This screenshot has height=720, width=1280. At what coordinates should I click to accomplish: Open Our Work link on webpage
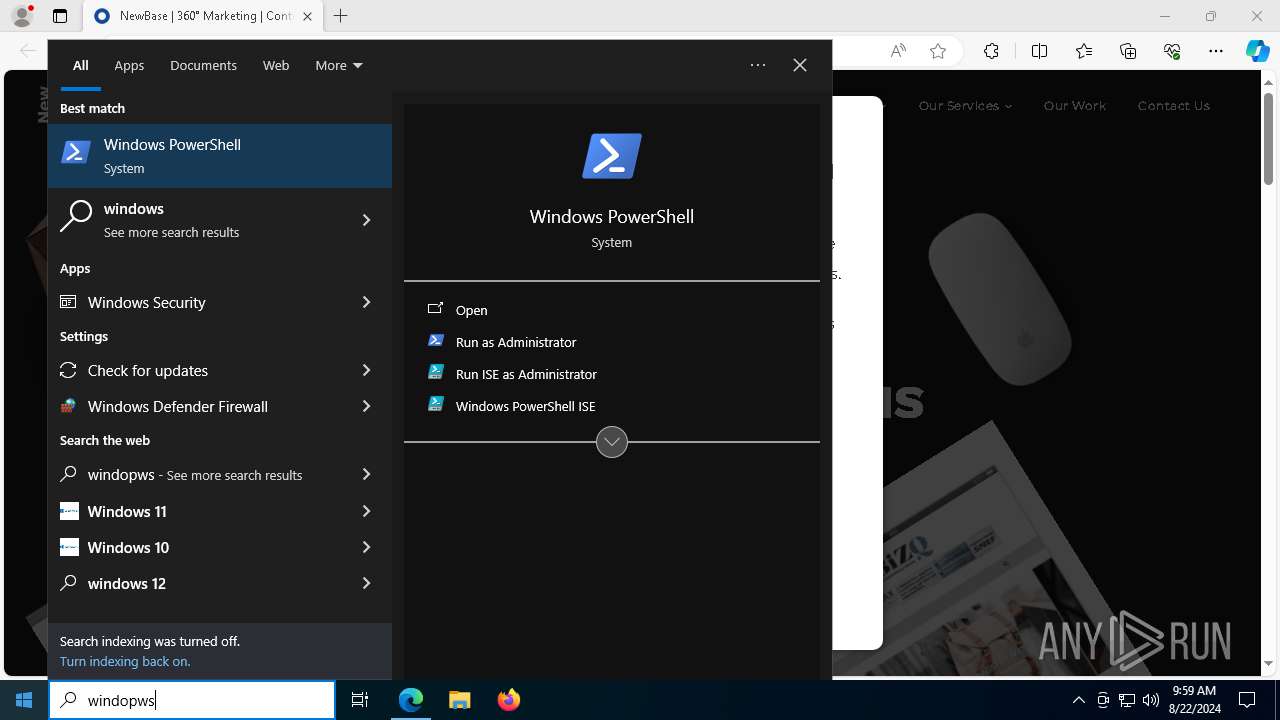1075,105
